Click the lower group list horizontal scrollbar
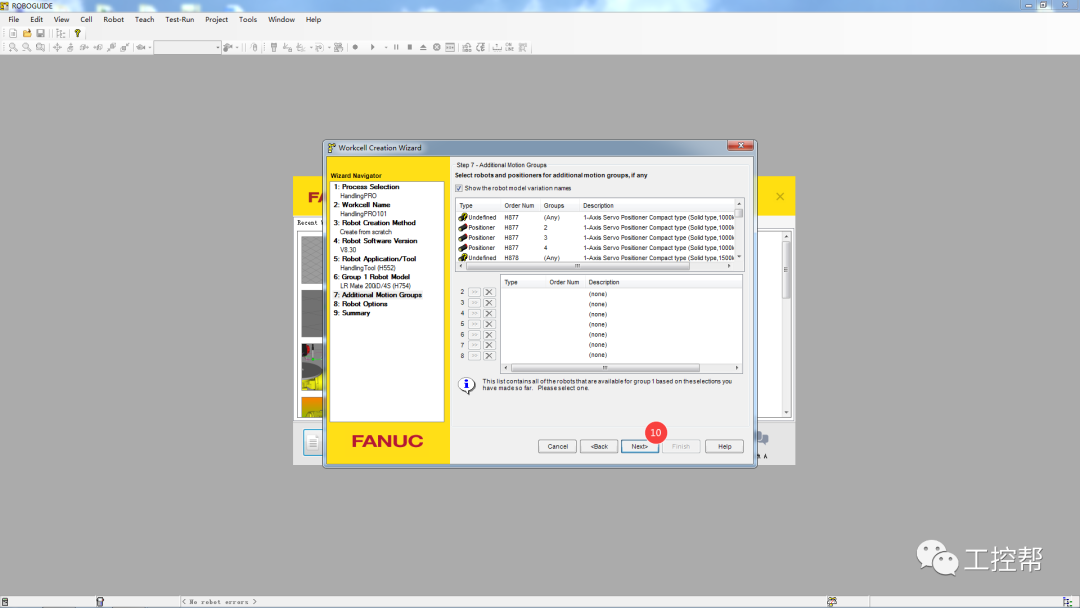Image resolution: width=1080 pixels, height=608 pixels. (621, 368)
